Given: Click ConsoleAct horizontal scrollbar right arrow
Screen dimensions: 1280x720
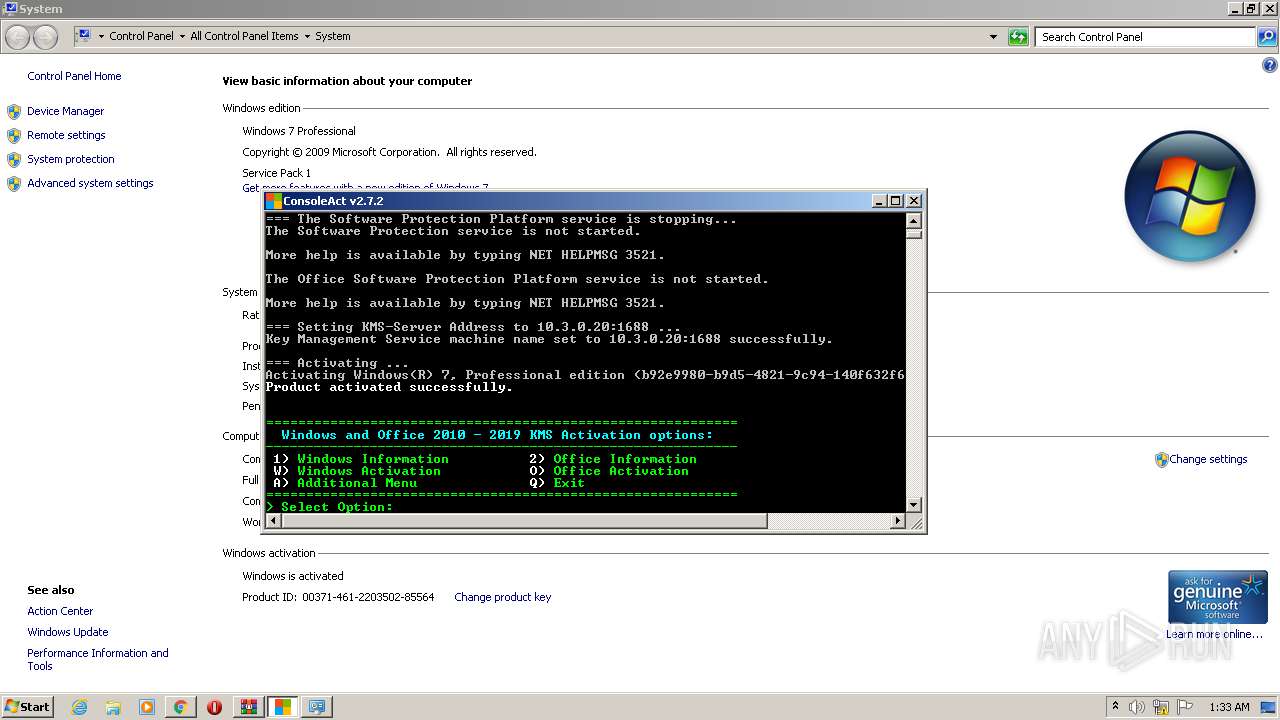Looking at the screenshot, I should [x=897, y=521].
